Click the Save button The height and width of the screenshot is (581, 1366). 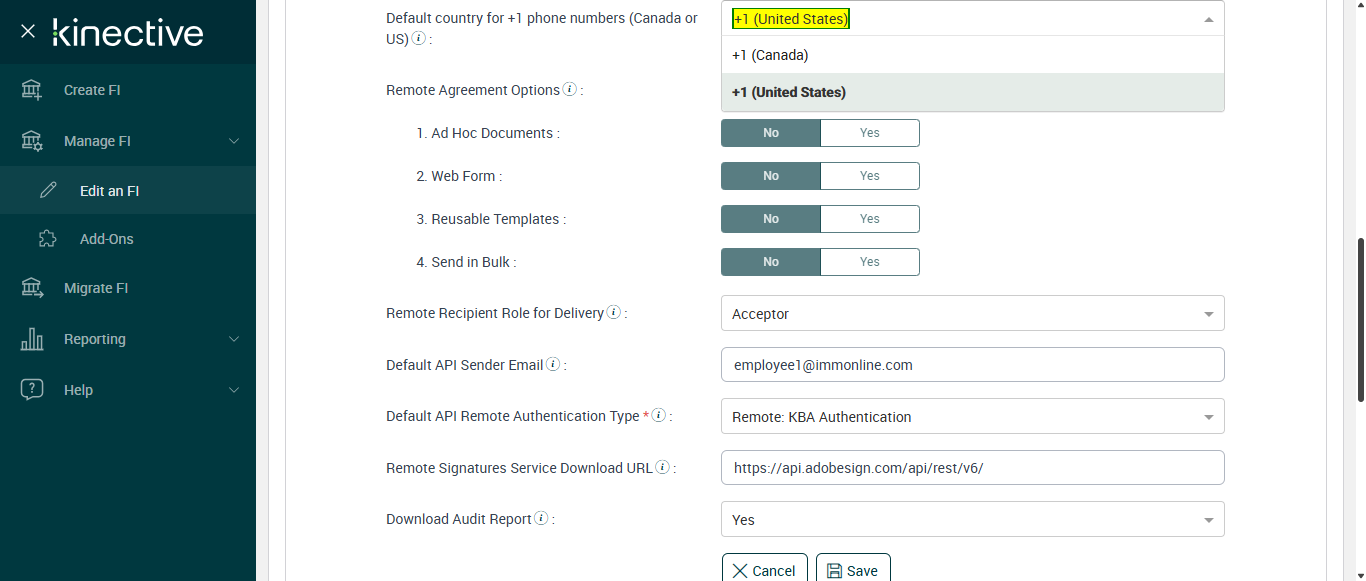[x=853, y=570]
